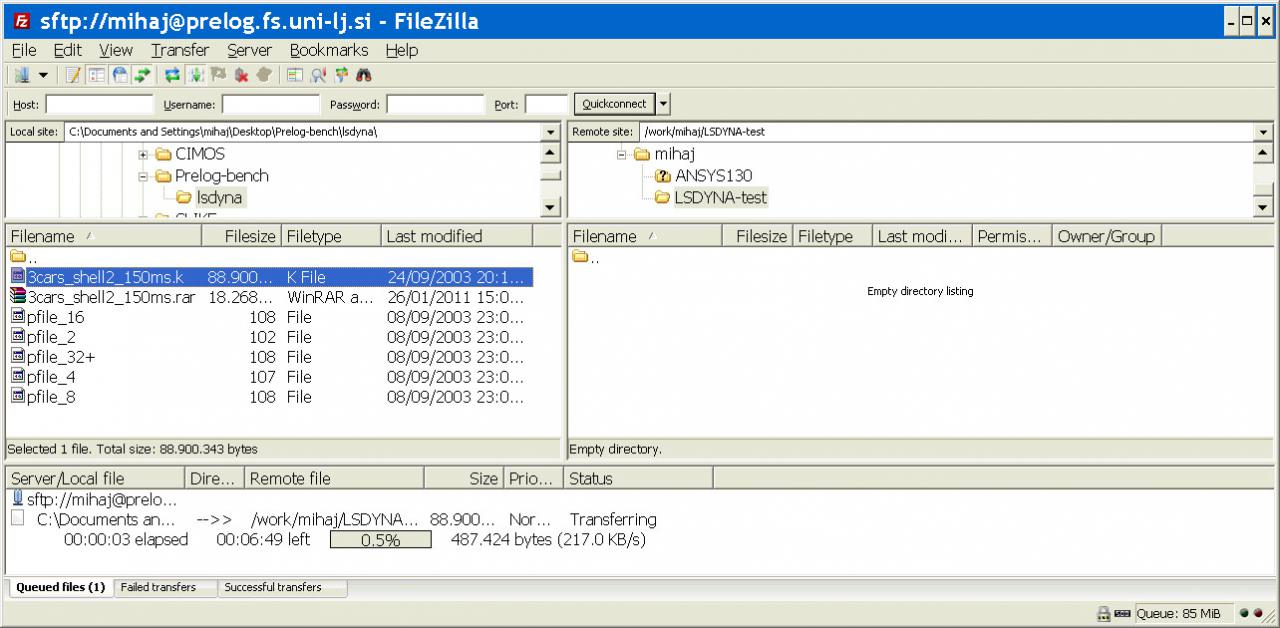This screenshot has width=1280, height=628.
Task: Open the Local site path dropdown
Action: [551, 132]
